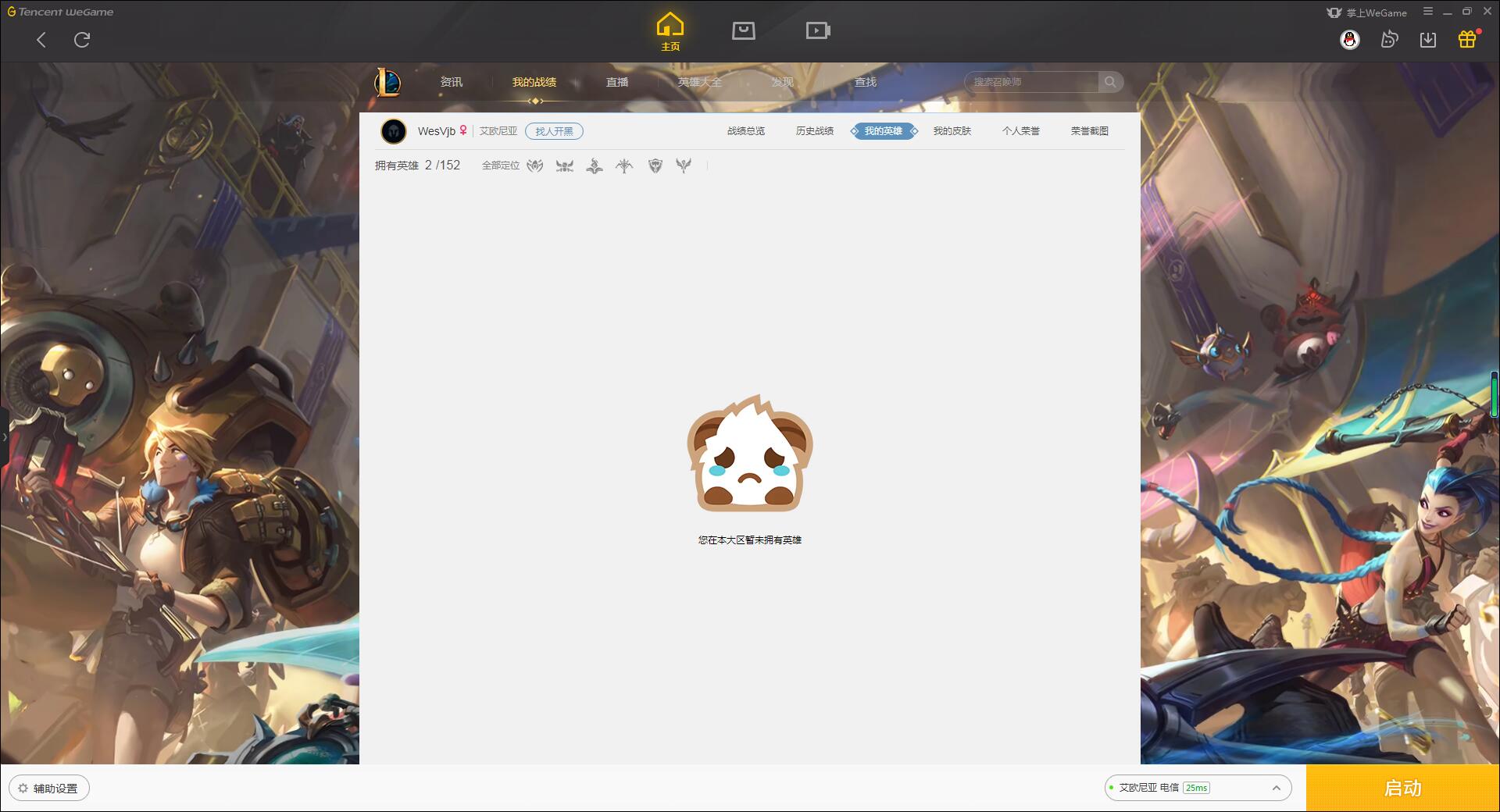The width and height of the screenshot is (1500, 812).
Task: Open the live video icon in top bar
Action: click(818, 30)
